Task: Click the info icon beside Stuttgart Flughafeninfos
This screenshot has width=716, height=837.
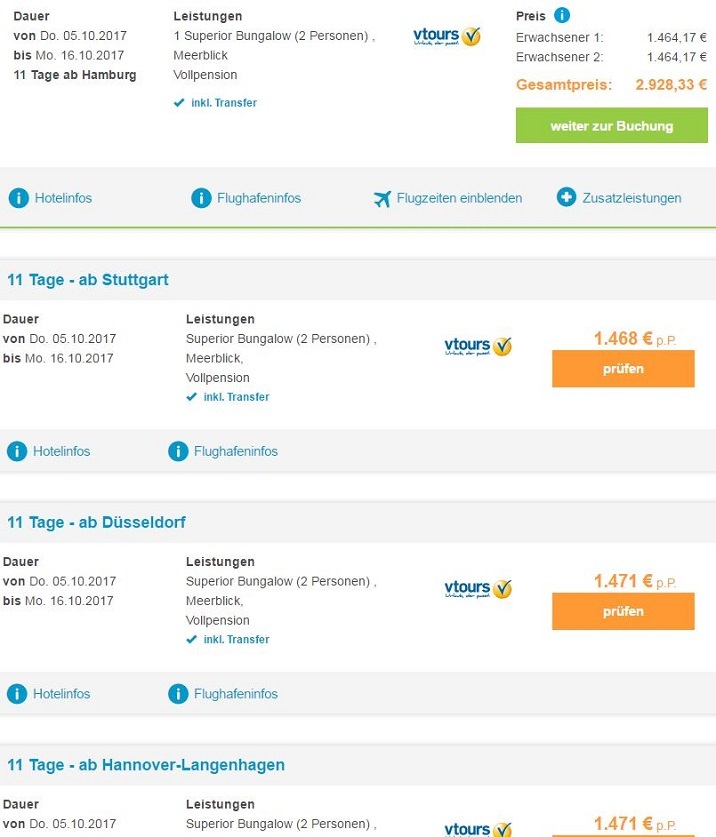Action: coord(178,451)
